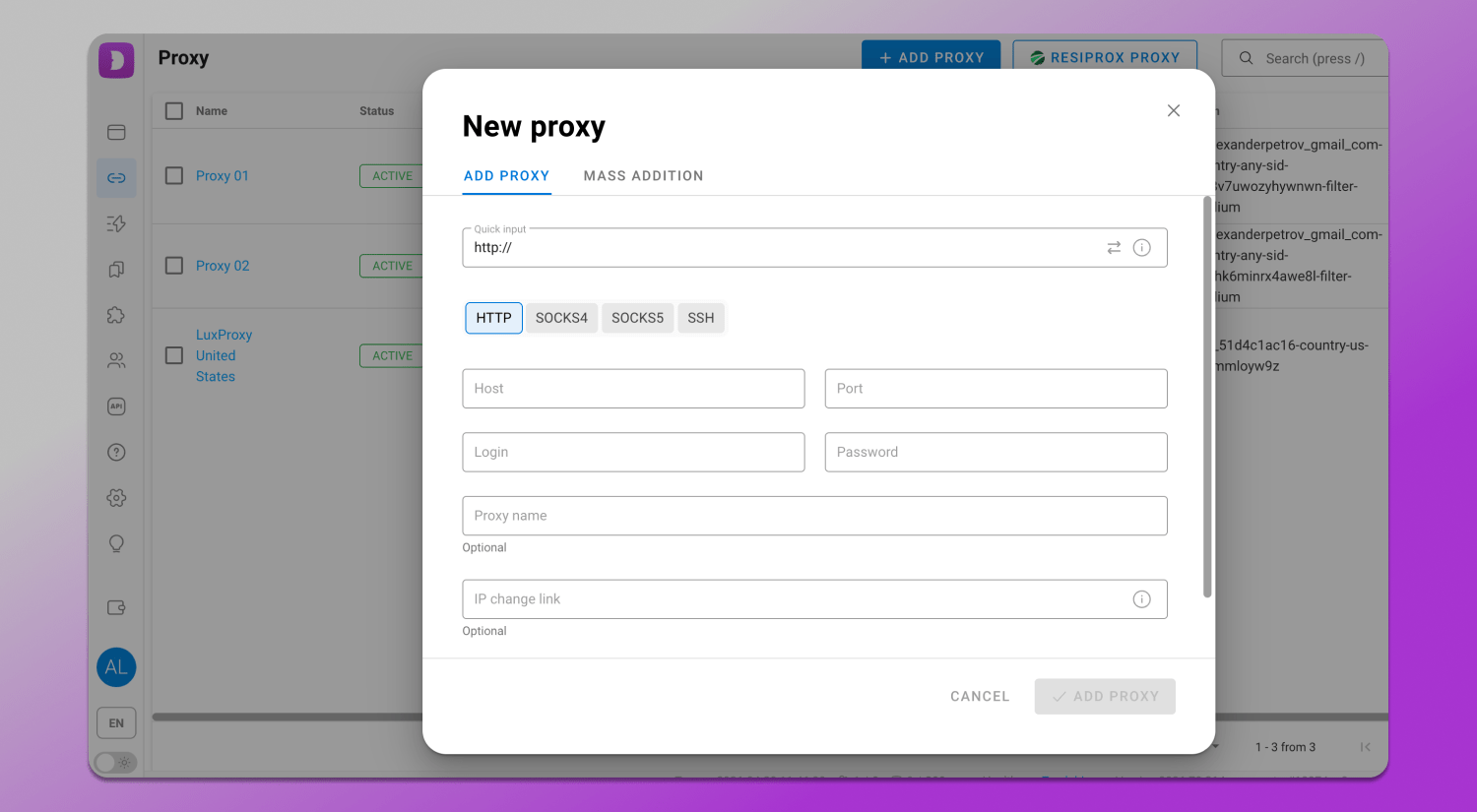Close the New proxy dialog

tap(1173, 111)
